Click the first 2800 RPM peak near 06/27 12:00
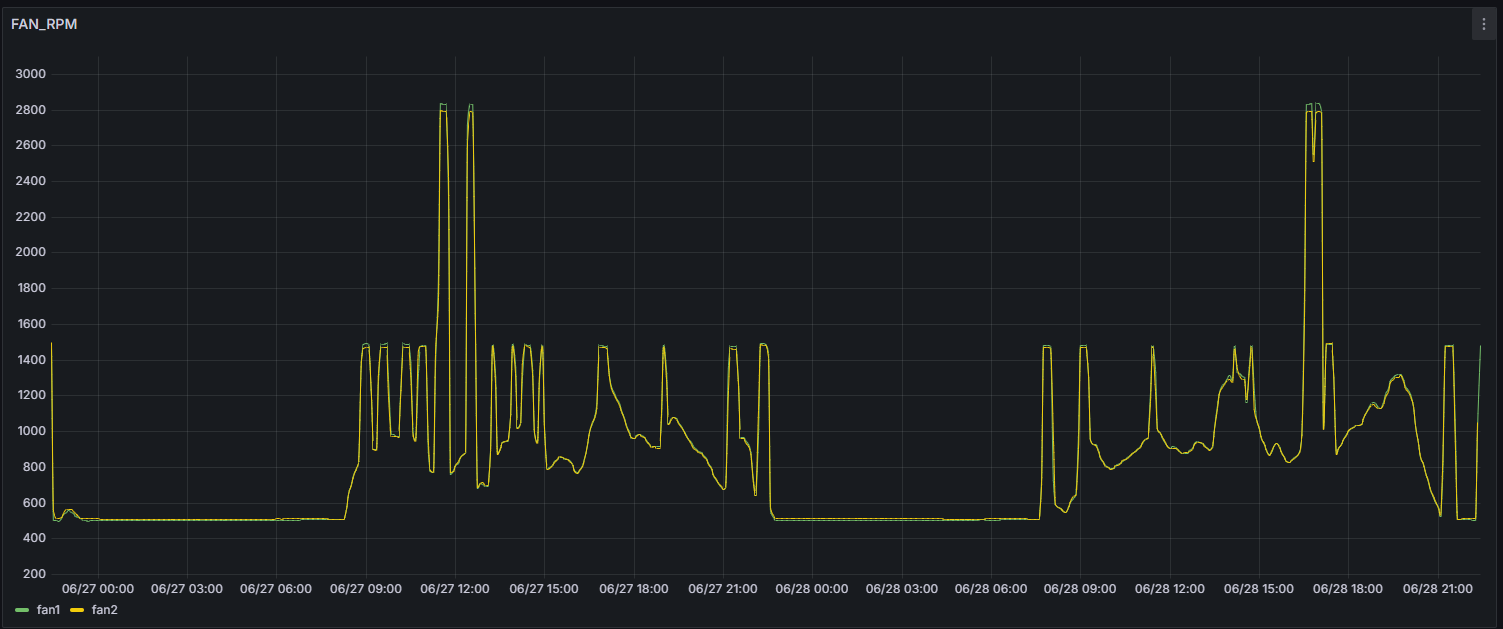 443,106
